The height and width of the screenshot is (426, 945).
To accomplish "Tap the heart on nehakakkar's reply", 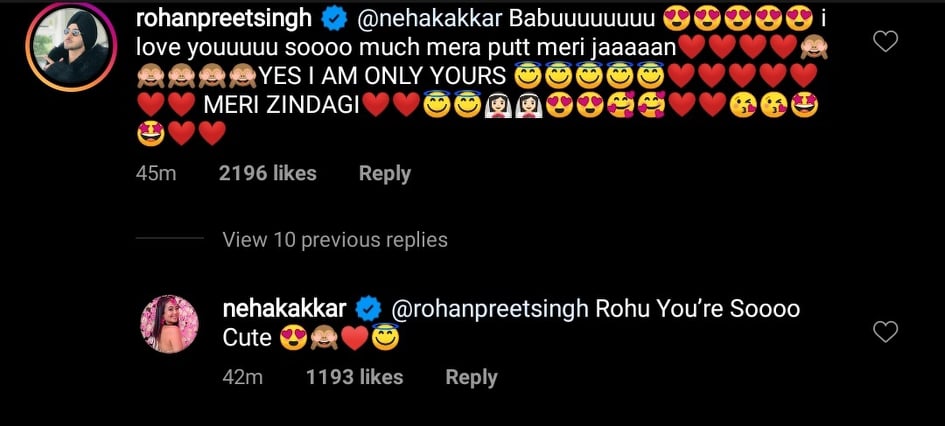I will click(885, 332).
